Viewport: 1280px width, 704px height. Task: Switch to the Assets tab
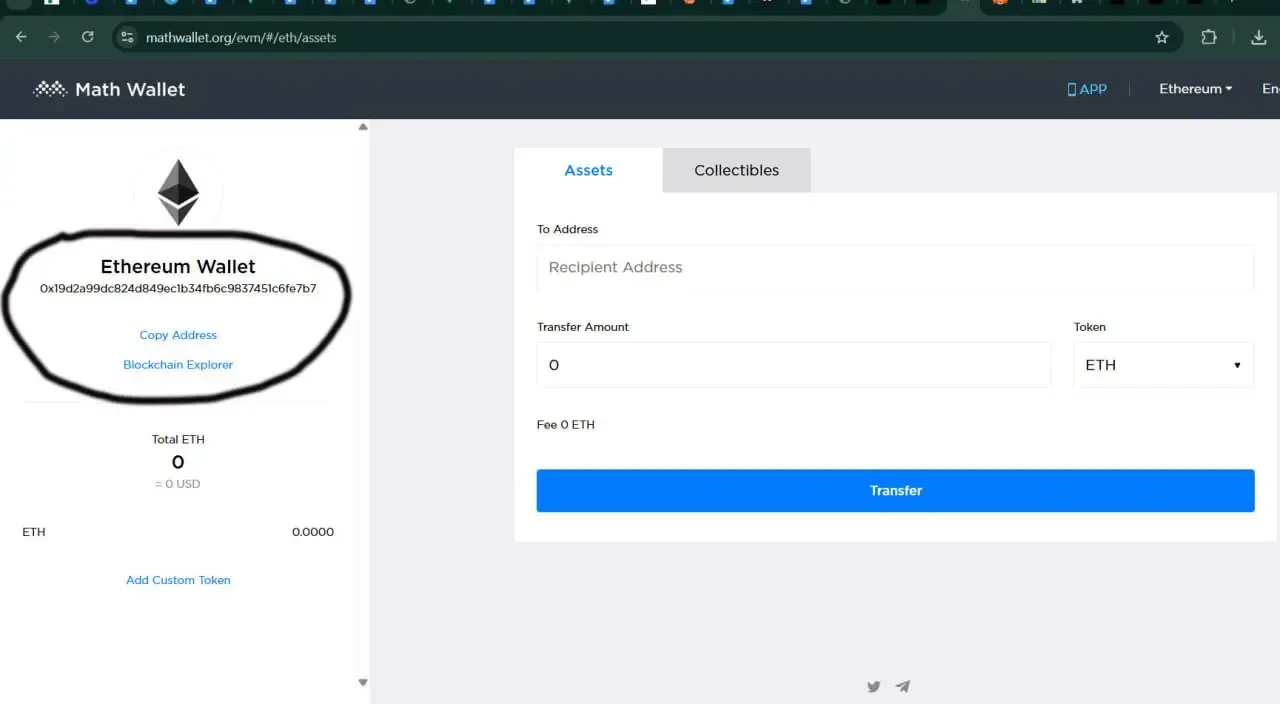pos(588,170)
